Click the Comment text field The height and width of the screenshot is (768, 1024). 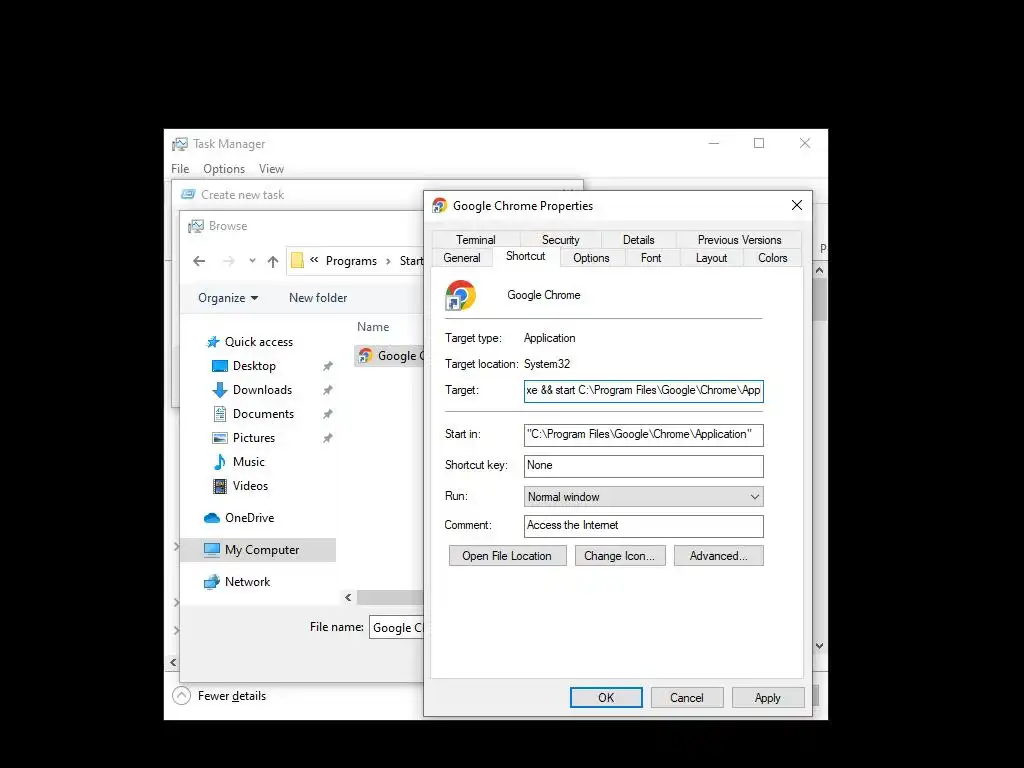[643, 526]
